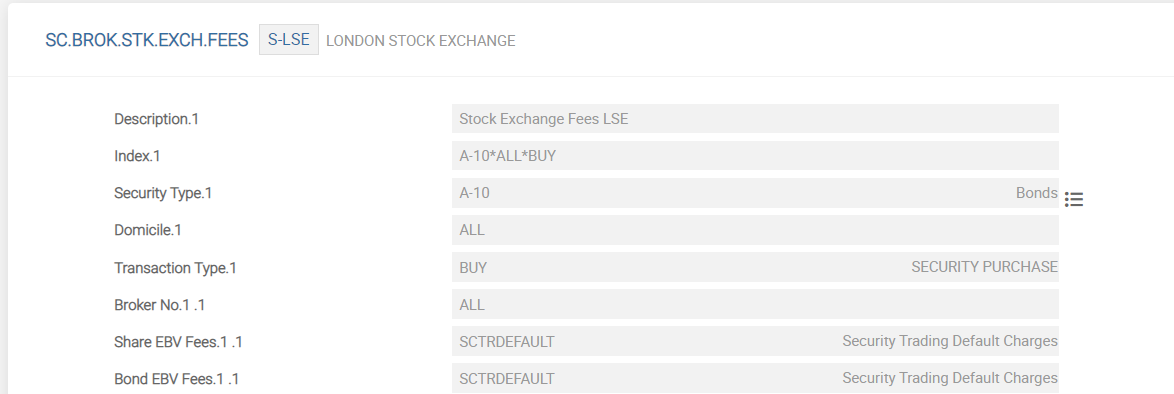This screenshot has height=394, width=1174.
Task: Click the Share EBV Fees.1 .1 label
Action: pyautogui.click(x=178, y=342)
